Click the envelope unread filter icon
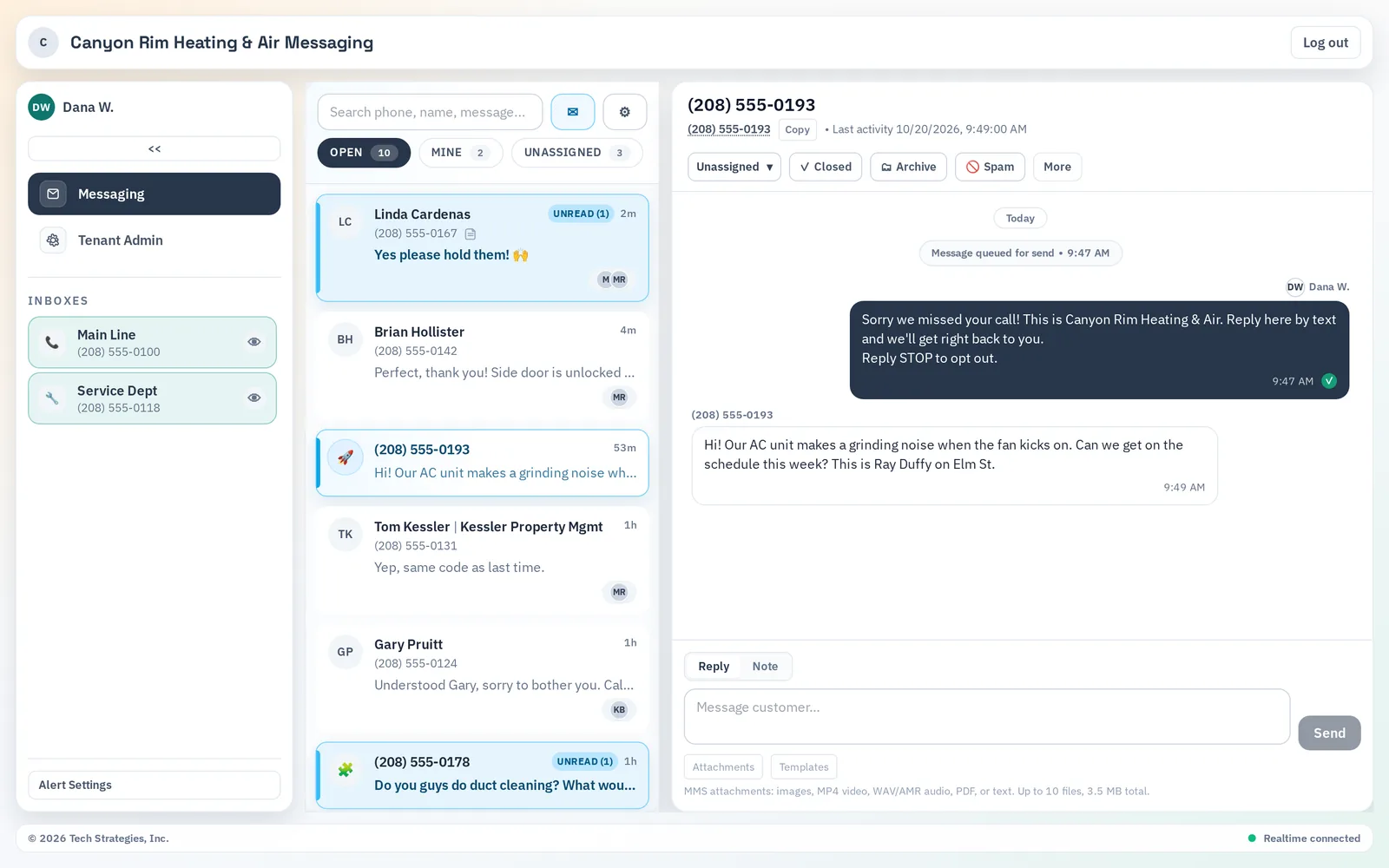Image resolution: width=1389 pixels, height=868 pixels. pos(573,112)
